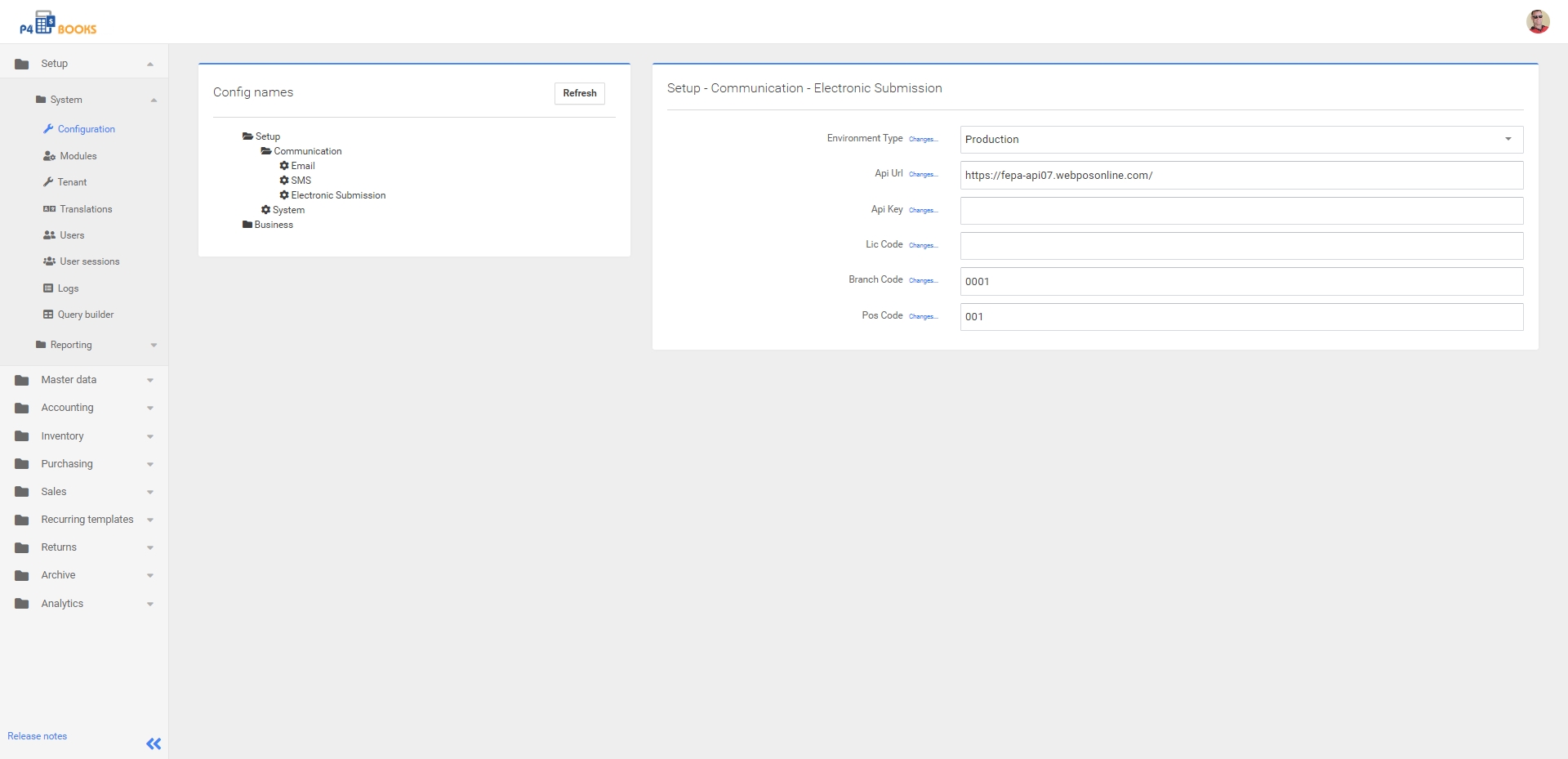This screenshot has height=759, width=1568.
Task: Click the Electronic Submission gear icon
Action: 284,195
